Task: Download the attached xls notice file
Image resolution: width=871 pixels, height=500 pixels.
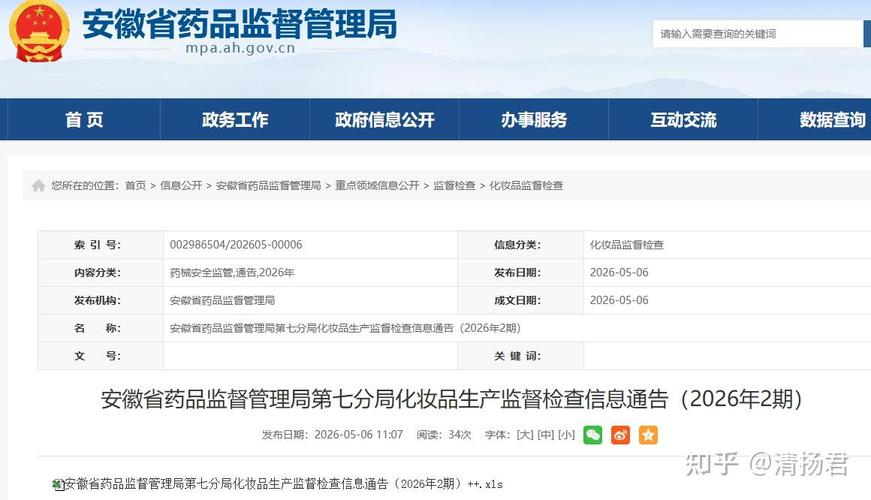Action: pyautogui.click(x=284, y=484)
